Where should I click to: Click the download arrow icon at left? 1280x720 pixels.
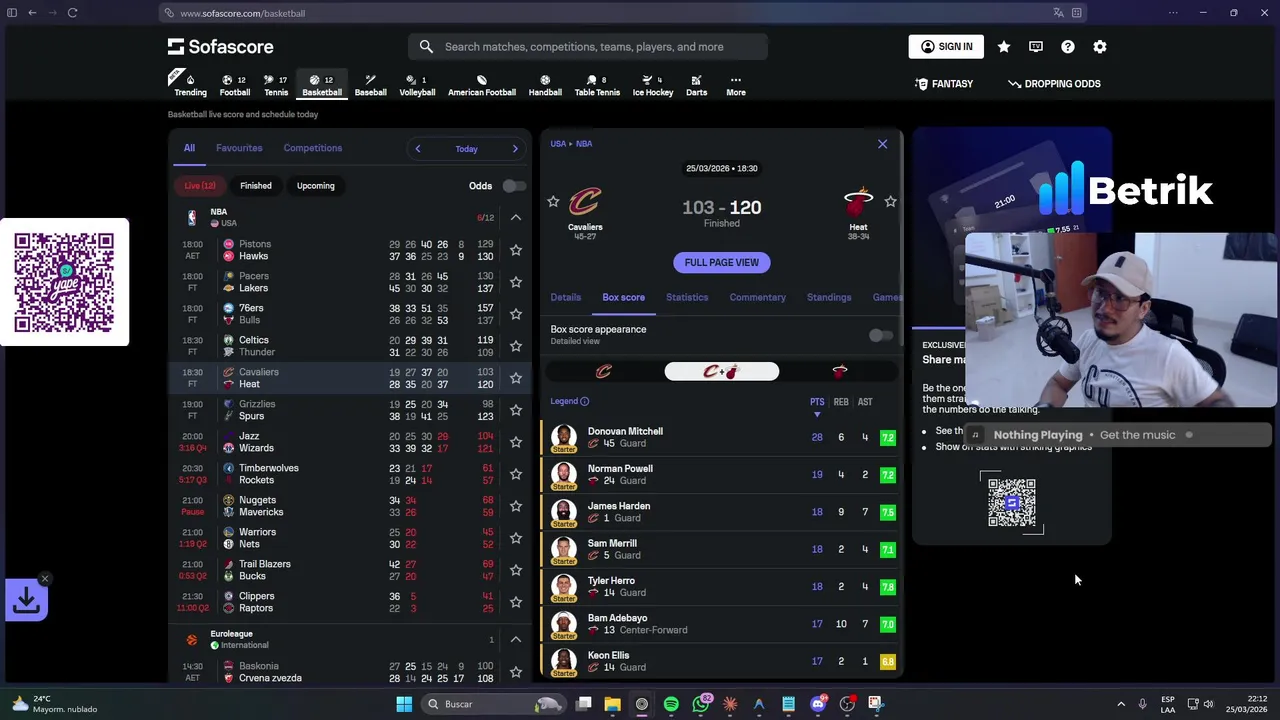26,600
